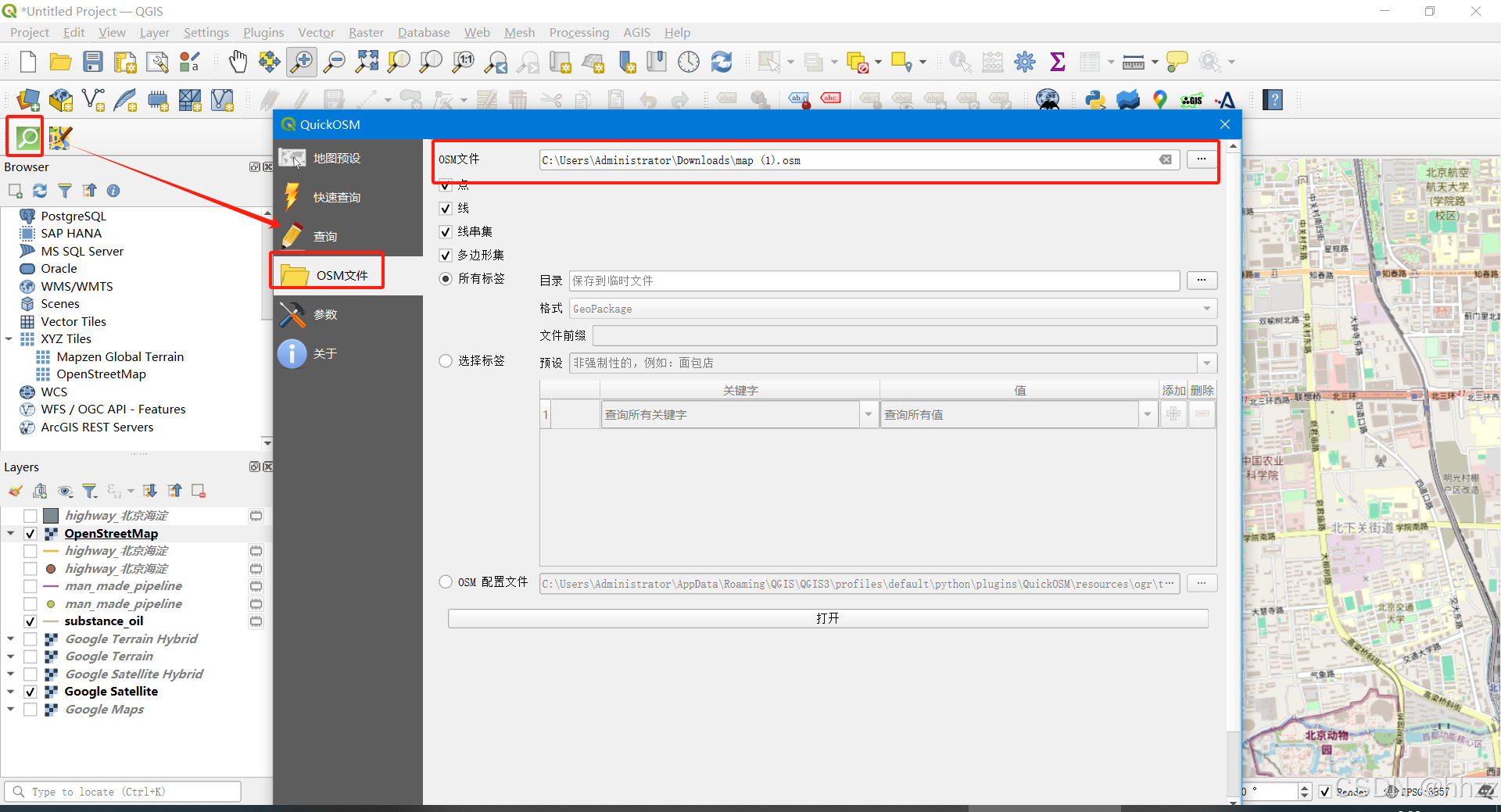Screen dimensions: 1501x812
Task: Click the Zoom Full extent icon
Action: (367, 62)
